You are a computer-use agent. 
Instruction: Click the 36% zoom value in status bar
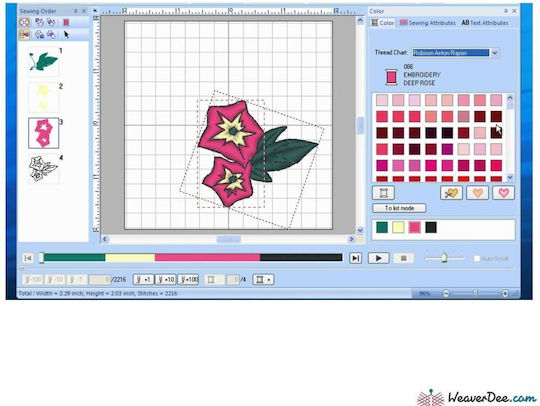pyautogui.click(x=425, y=294)
